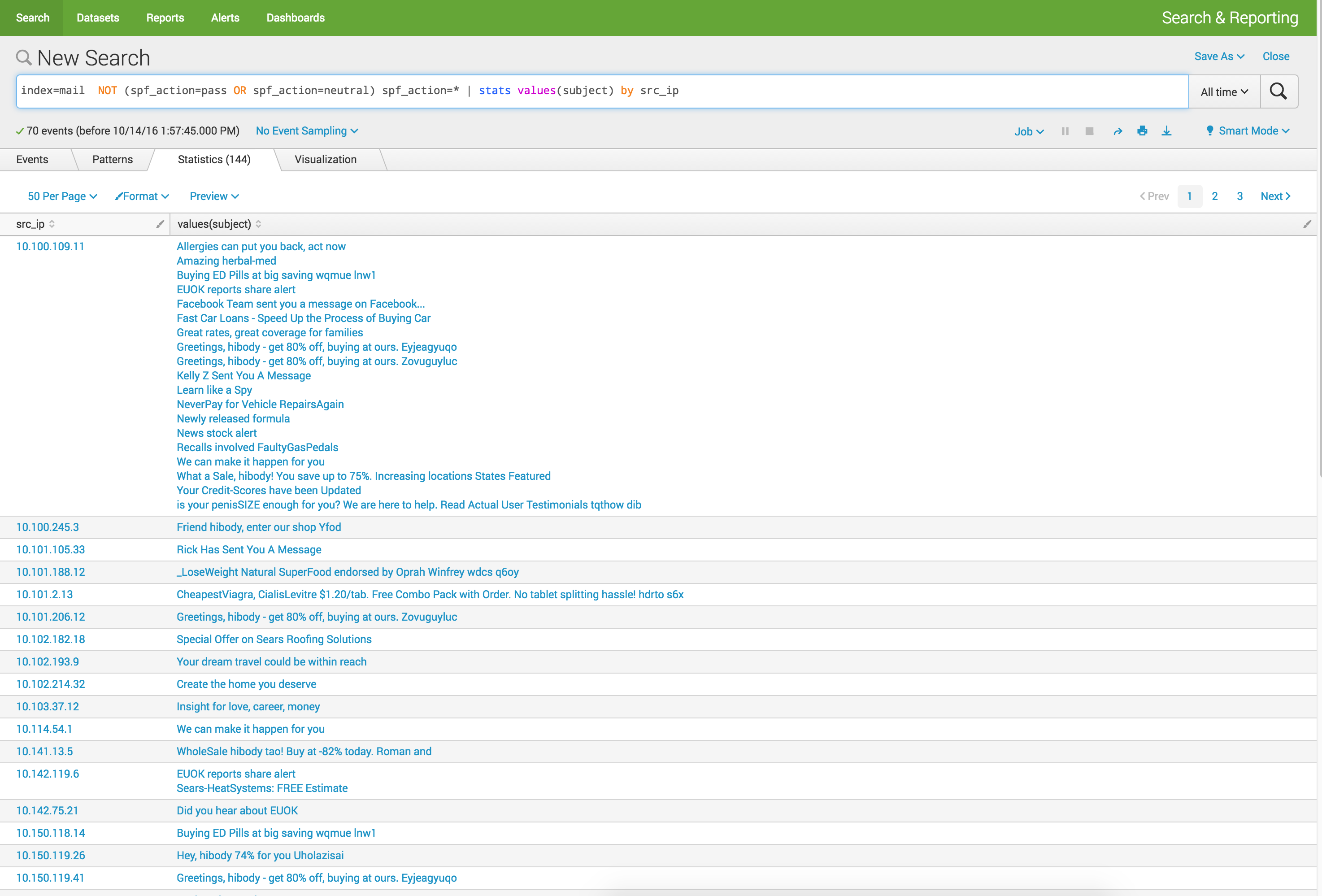Pause the search job
The width and height of the screenshot is (1322, 896).
click(x=1065, y=131)
